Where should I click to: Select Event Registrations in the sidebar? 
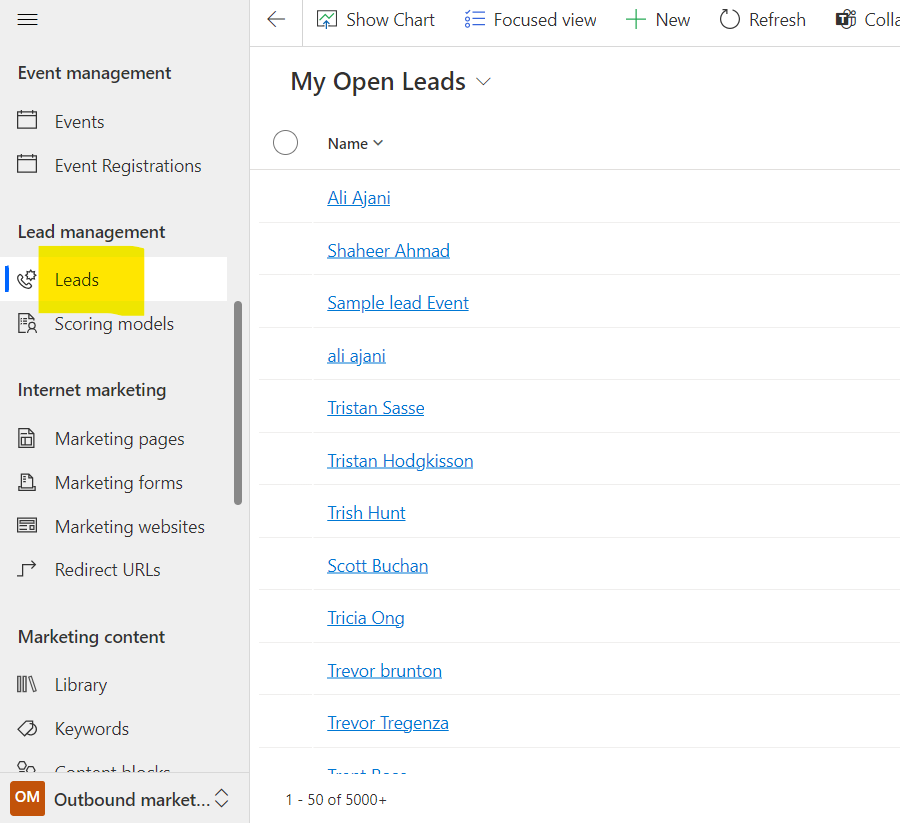[127, 166]
